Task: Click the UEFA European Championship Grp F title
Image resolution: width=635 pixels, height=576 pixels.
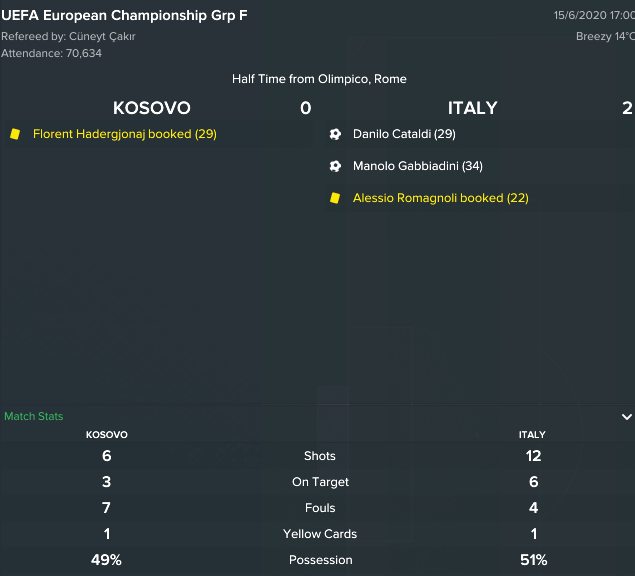Action: coord(124,15)
